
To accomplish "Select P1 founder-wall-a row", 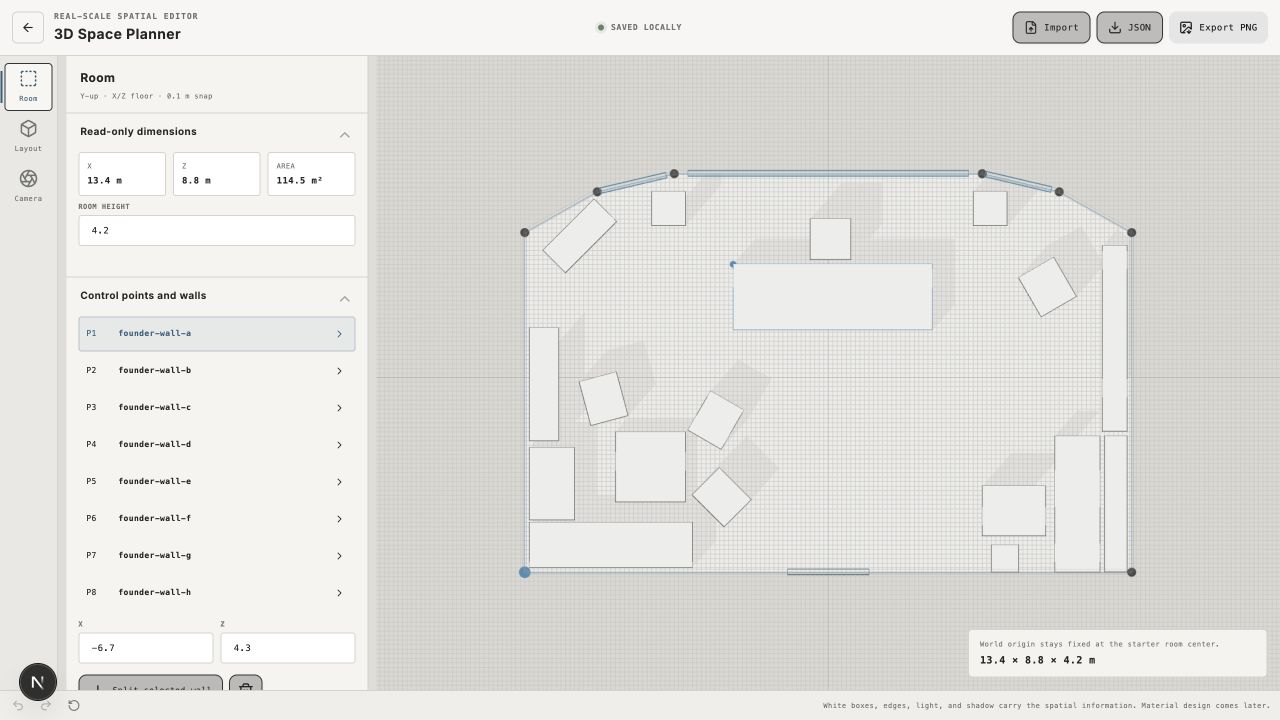I will point(217,334).
